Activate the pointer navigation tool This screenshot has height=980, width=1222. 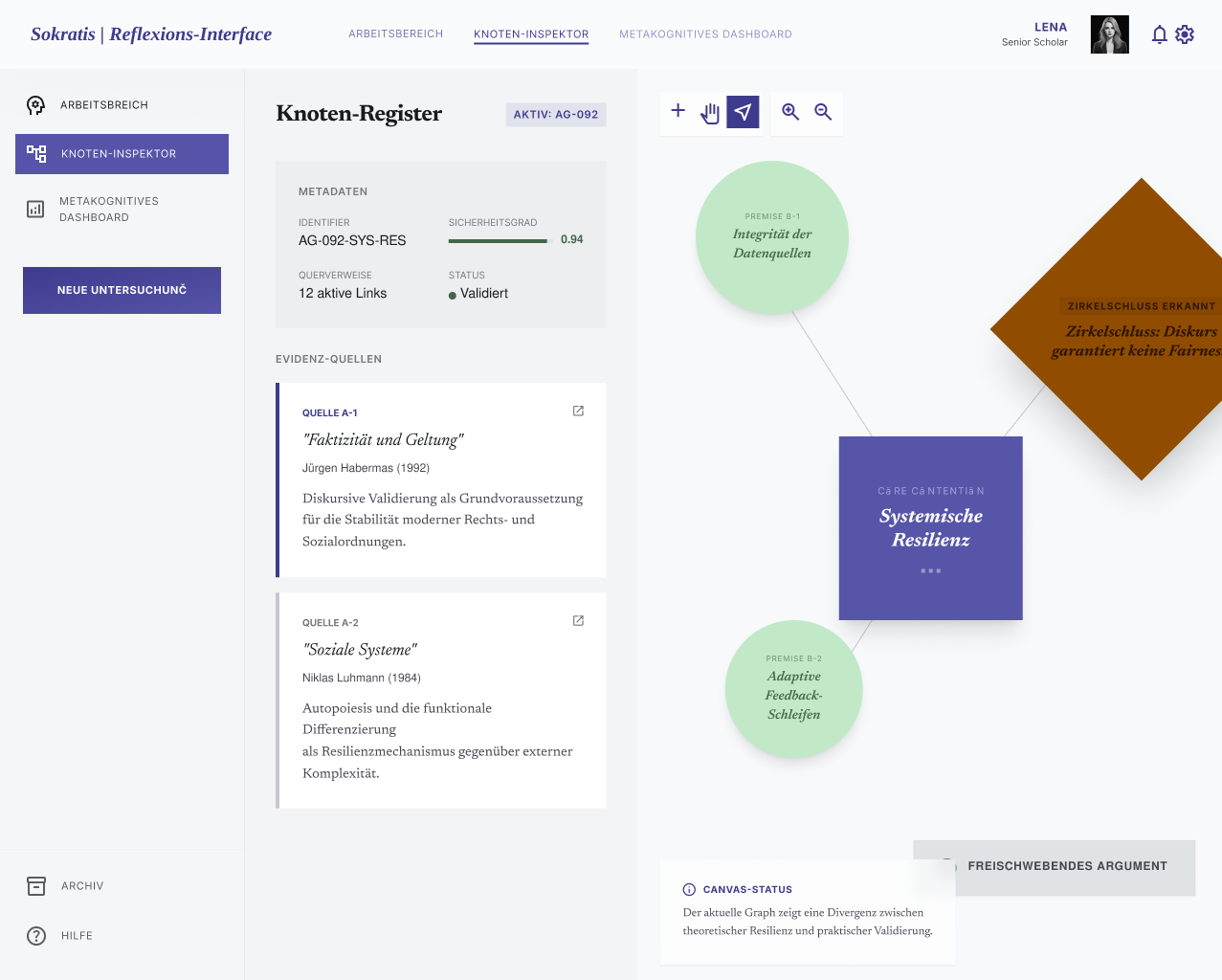(743, 112)
